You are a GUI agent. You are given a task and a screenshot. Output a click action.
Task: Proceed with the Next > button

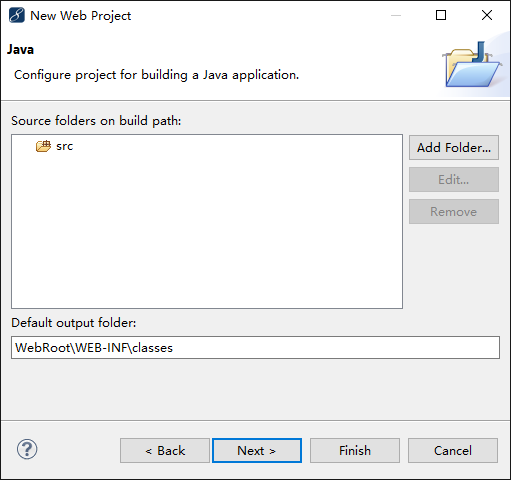257,451
